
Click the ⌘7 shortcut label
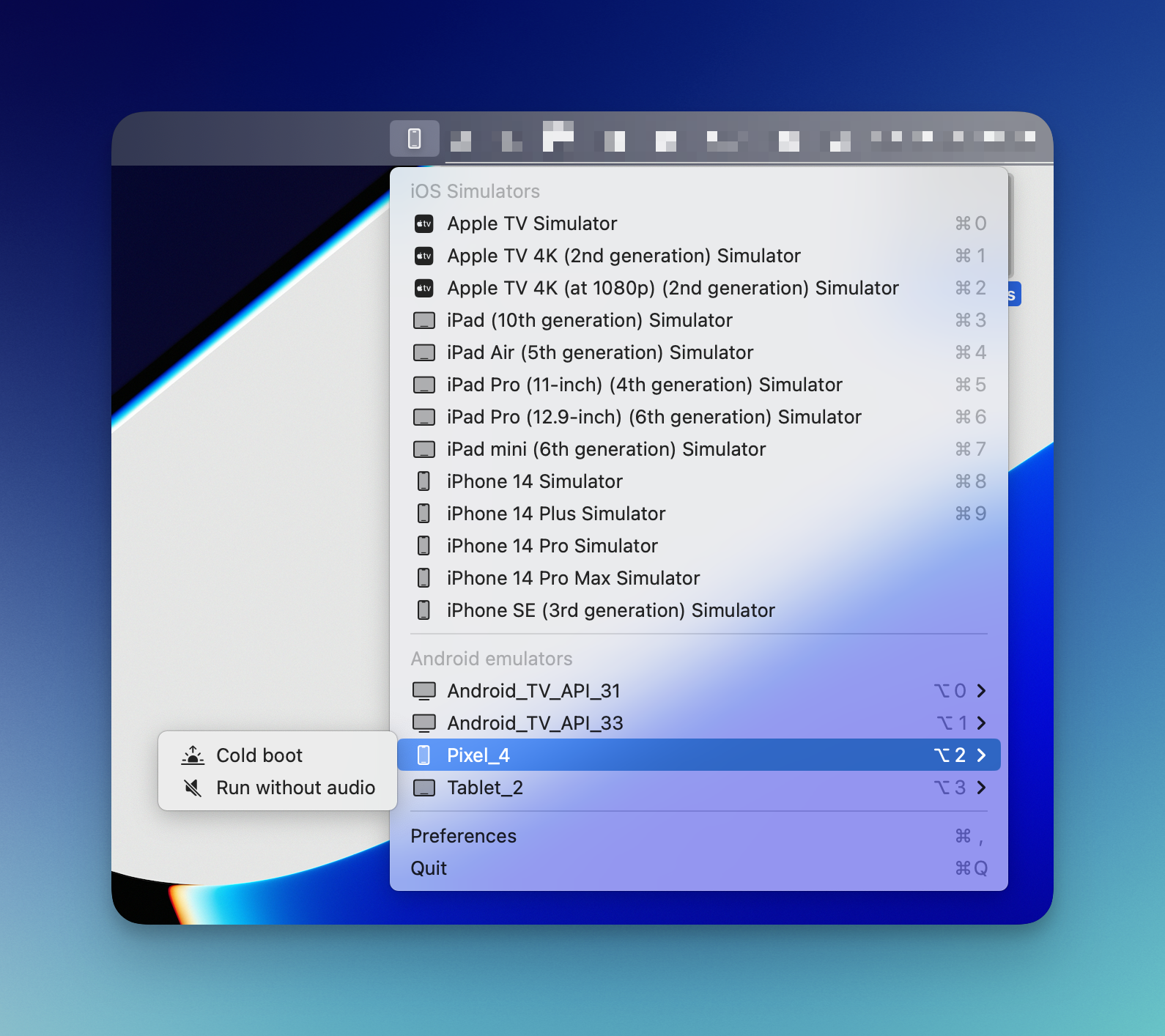coord(971,449)
